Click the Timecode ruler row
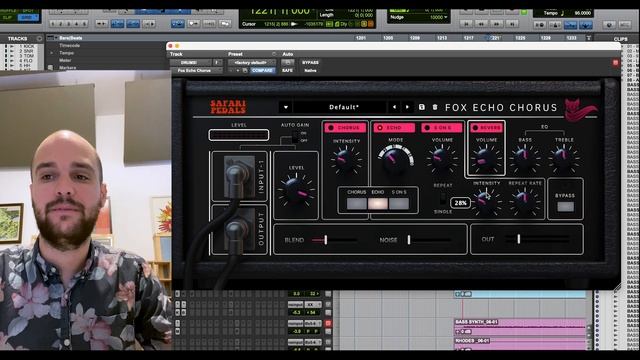 [x=69, y=45]
